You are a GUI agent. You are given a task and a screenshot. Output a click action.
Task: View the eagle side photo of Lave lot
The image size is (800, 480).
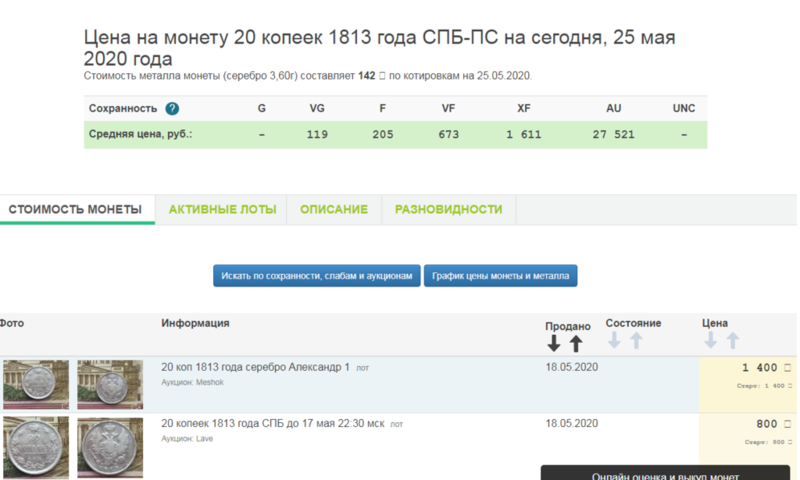(x=110, y=446)
